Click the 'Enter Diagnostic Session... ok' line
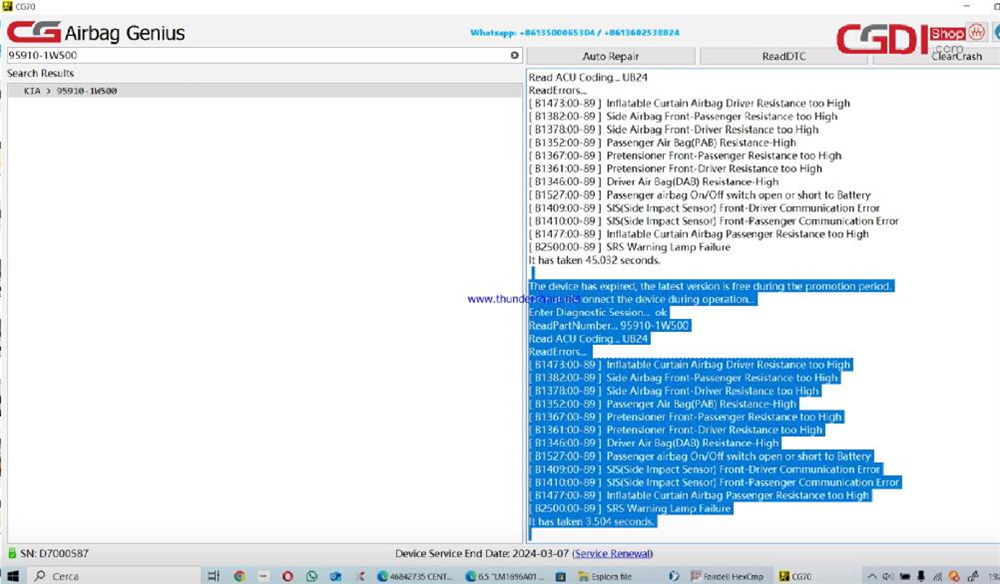Image resolution: width=1000 pixels, height=584 pixels. tap(598, 312)
